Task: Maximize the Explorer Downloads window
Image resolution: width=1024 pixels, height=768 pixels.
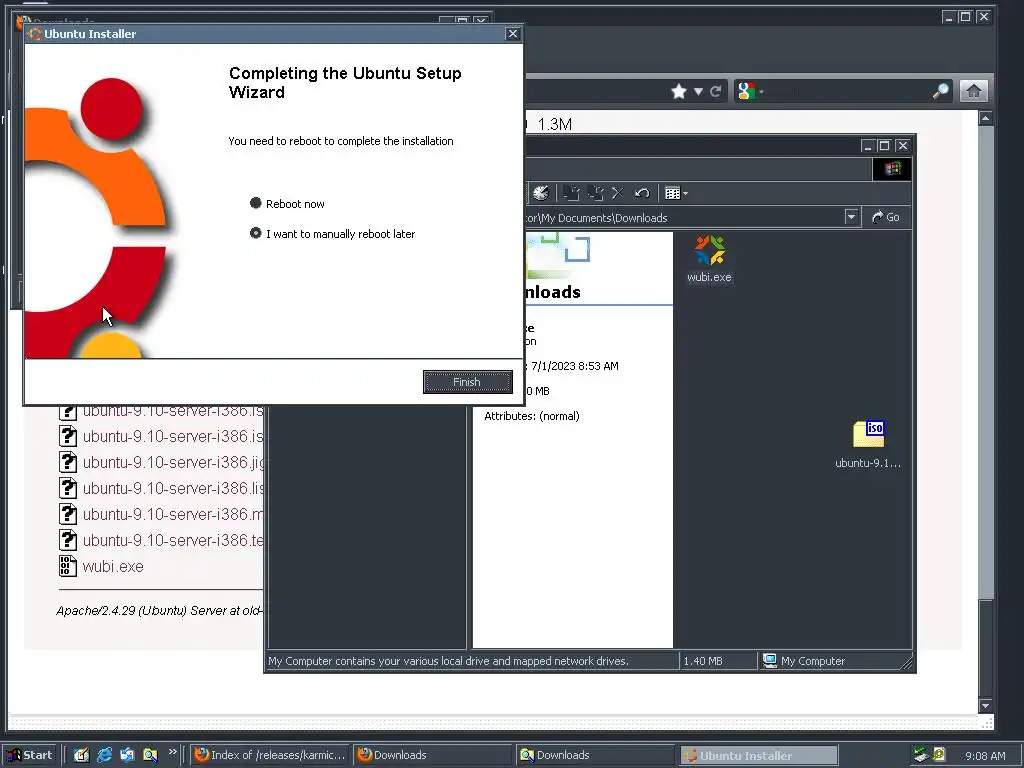Action: 884,146
